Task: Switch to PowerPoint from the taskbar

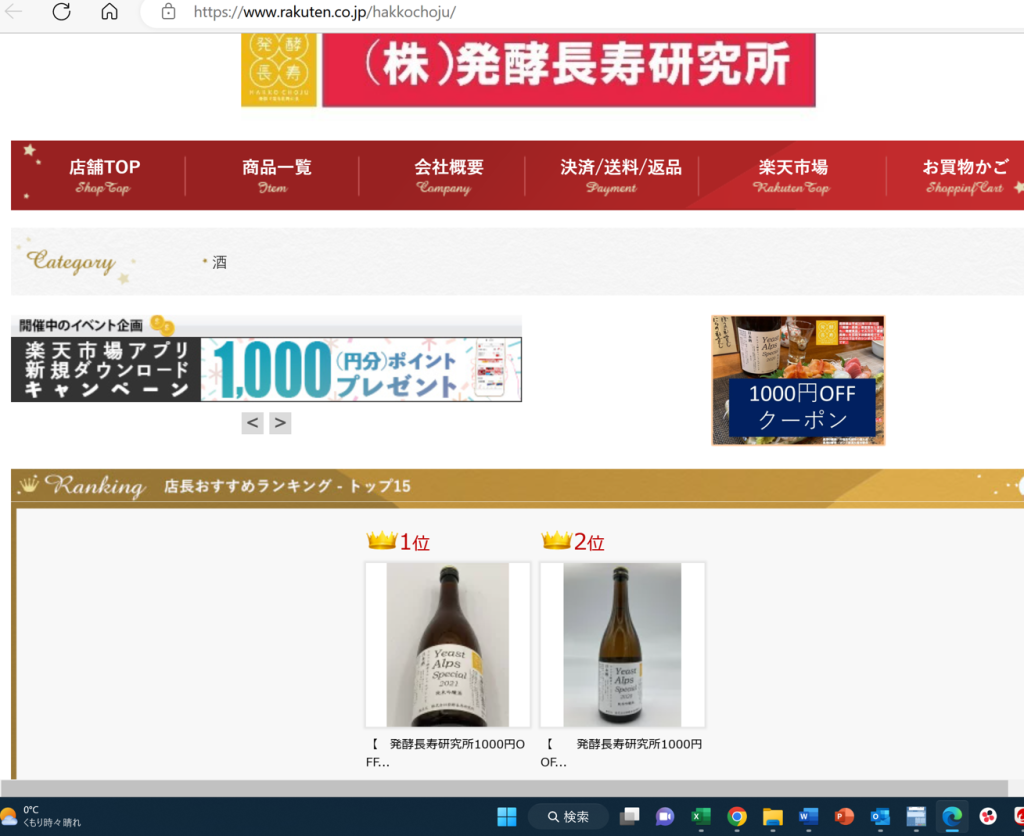Action: 844,816
